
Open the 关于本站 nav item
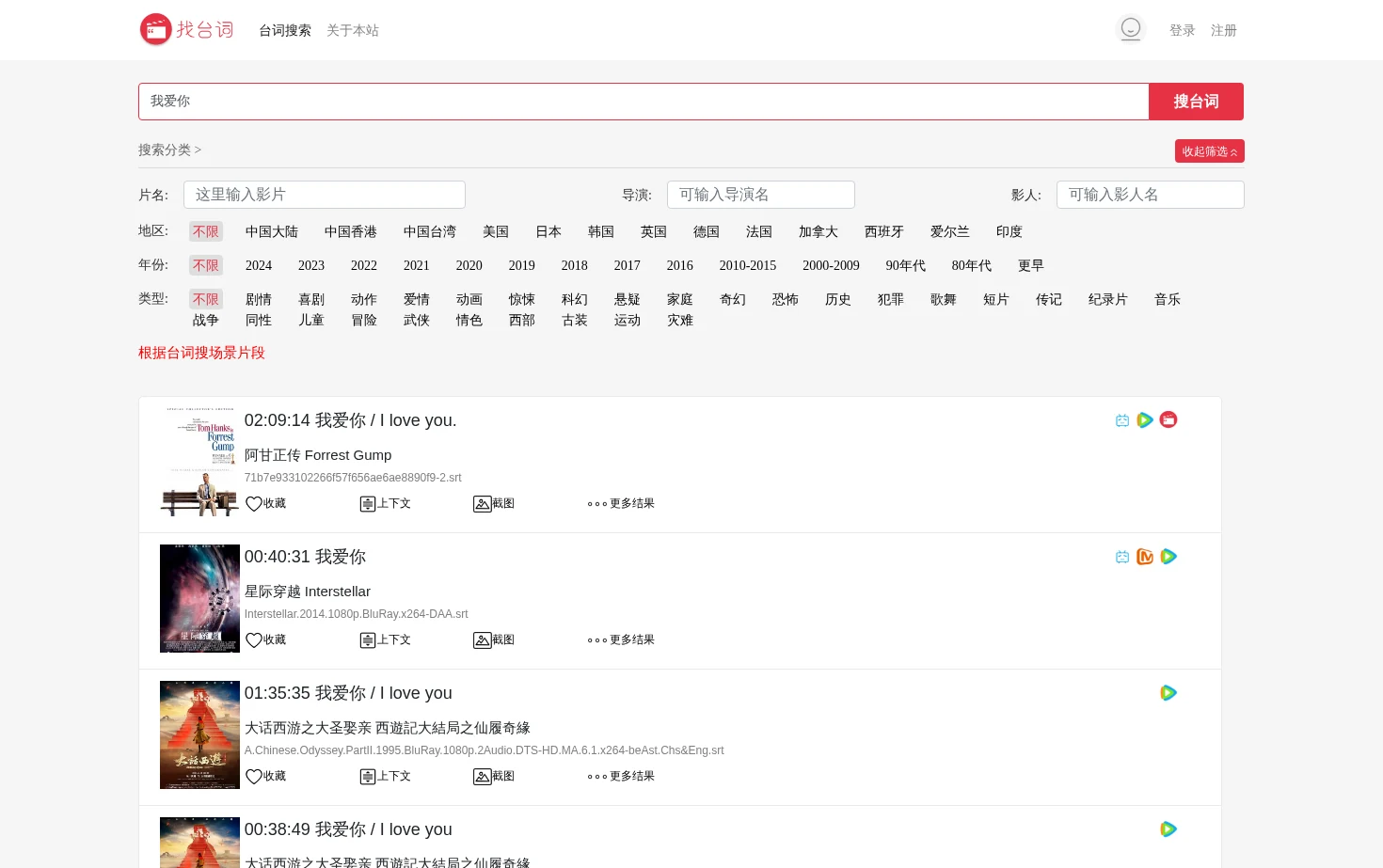click(x=353, y=30)
